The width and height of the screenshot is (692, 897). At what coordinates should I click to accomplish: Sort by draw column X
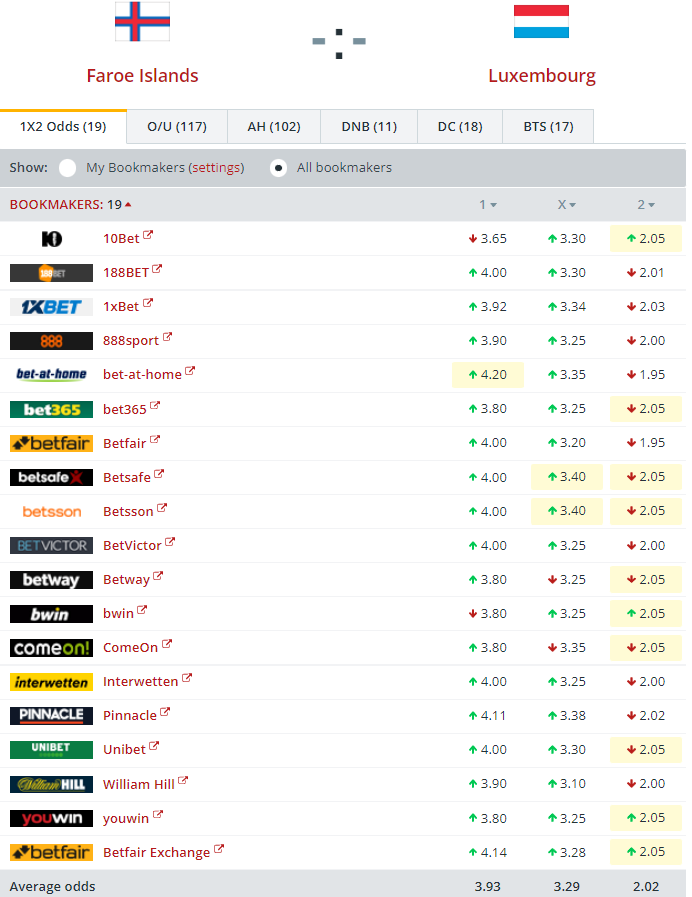[568, 205]
